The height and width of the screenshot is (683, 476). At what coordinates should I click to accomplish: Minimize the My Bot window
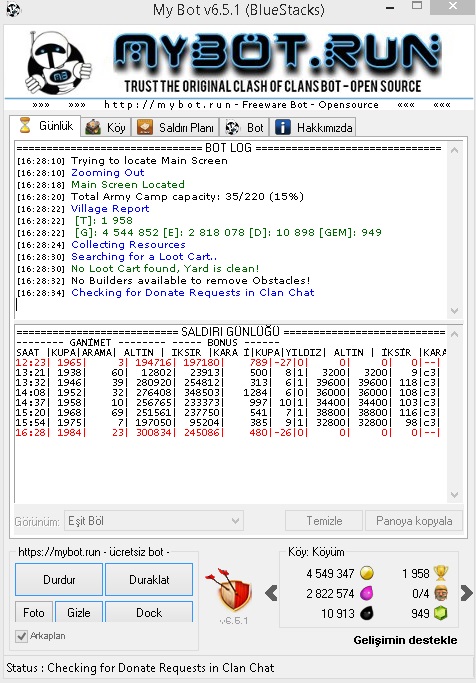click(x=390, y=8)
